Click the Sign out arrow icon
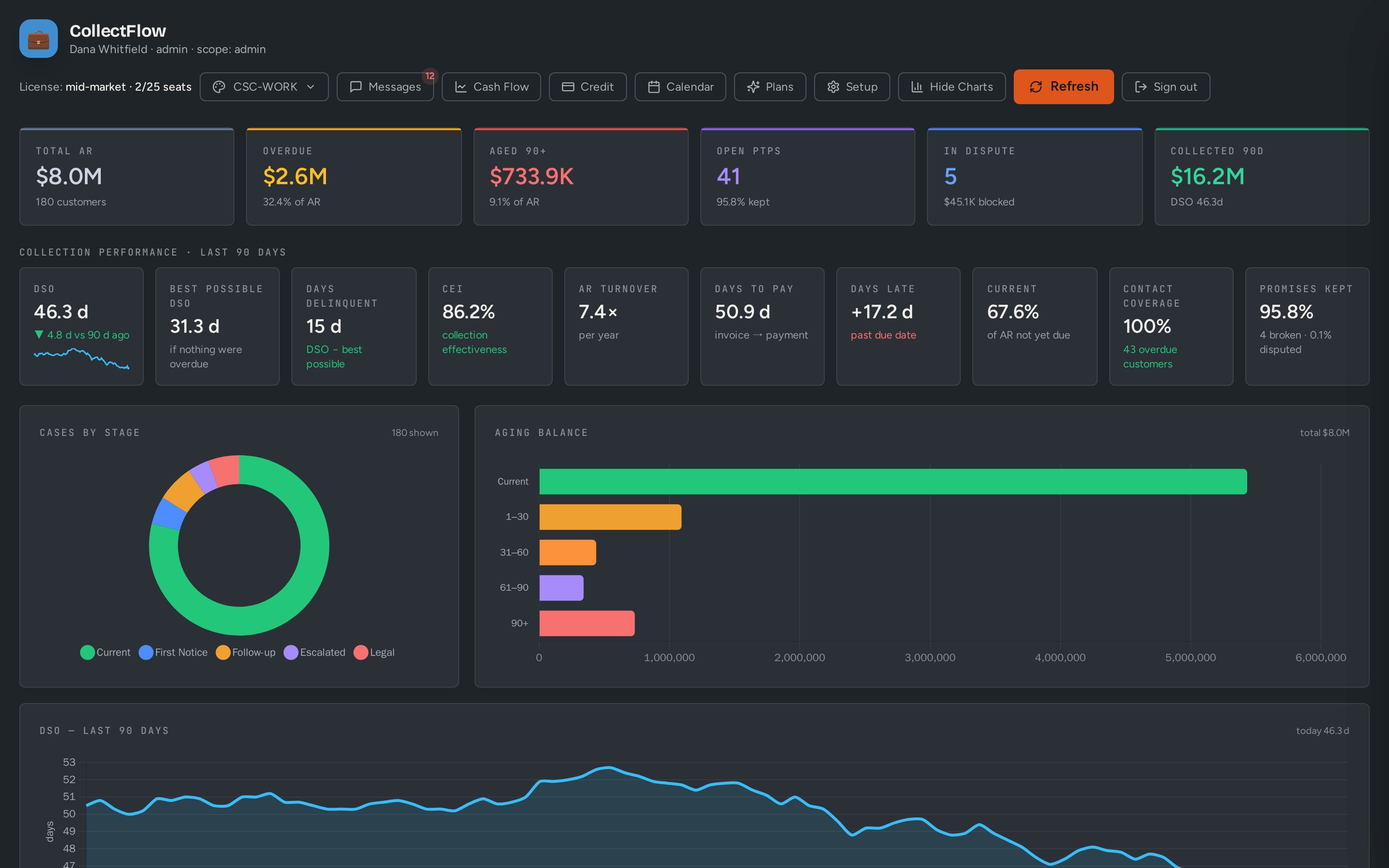The height and width of the screenshot is (868, 1389). point(1141,87)
